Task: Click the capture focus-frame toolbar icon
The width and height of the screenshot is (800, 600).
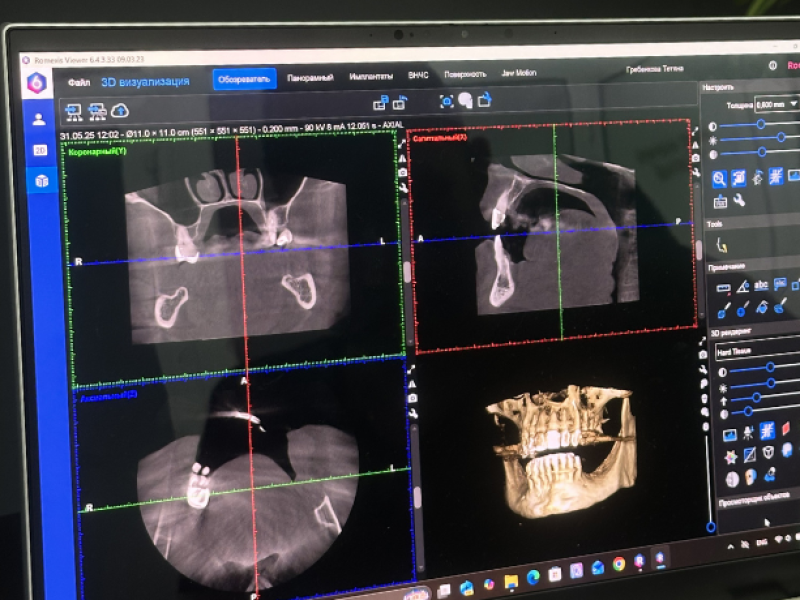Action: 446,101
